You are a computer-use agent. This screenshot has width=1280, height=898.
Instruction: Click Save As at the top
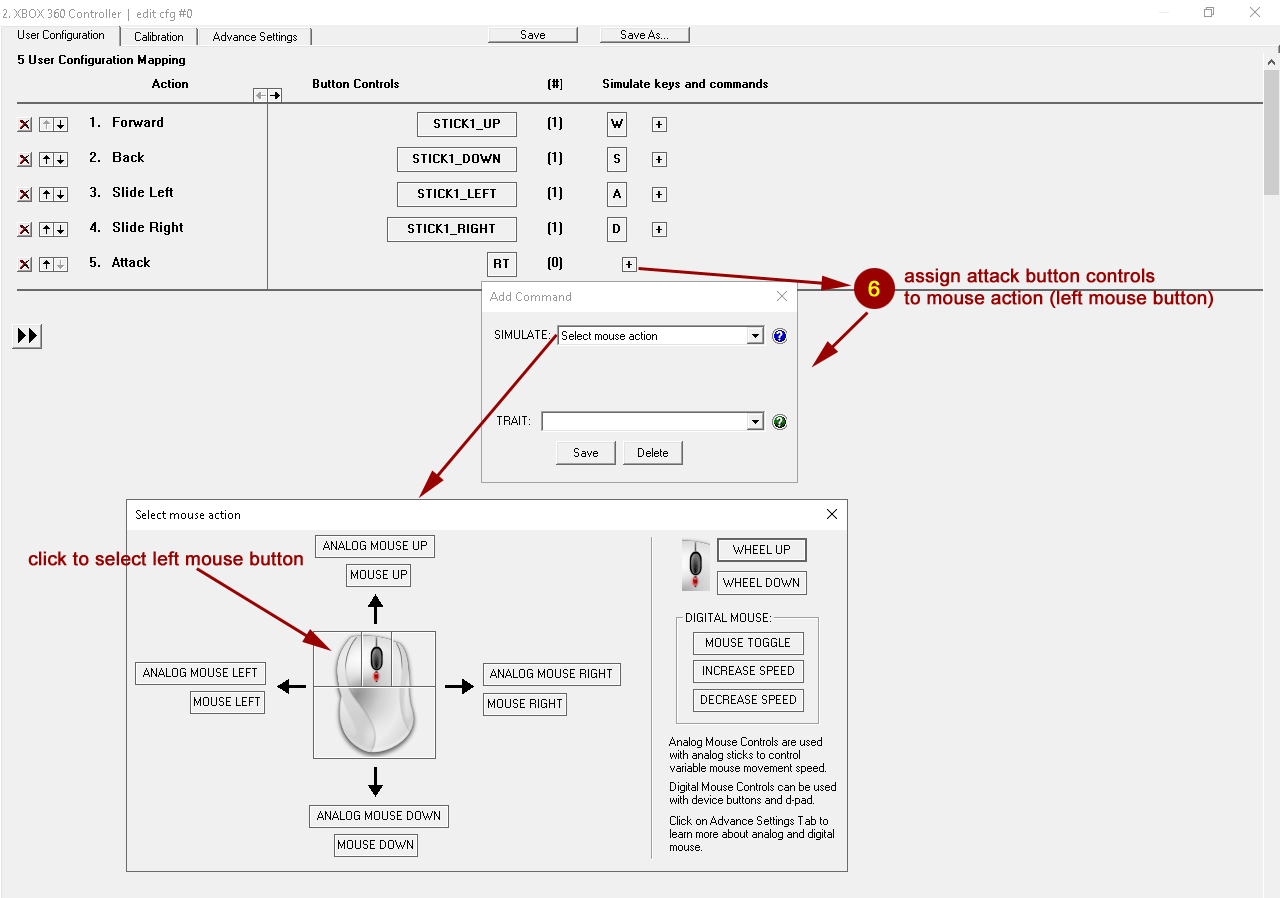click(644, 35)
